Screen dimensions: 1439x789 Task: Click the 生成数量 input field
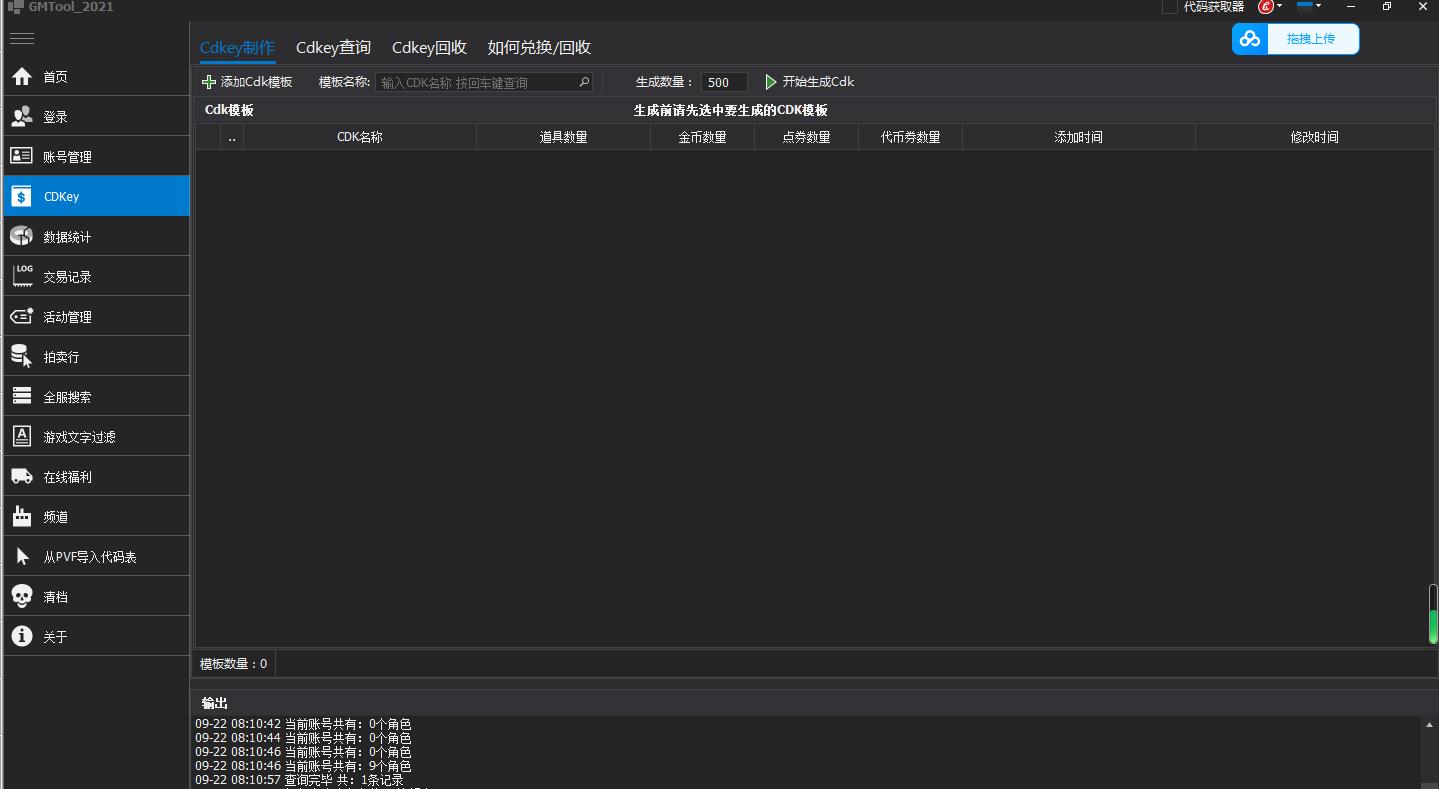(723, 82)
